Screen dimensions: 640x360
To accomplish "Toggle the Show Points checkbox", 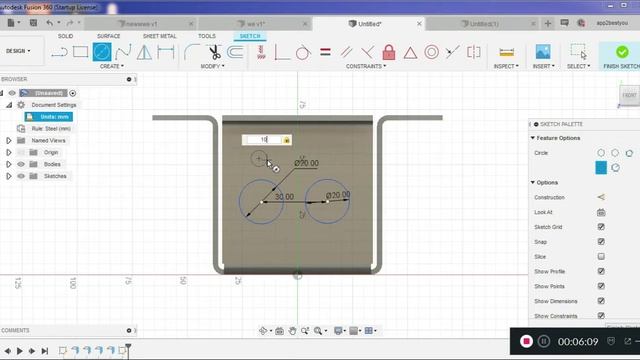I will [x=601, y=286].
